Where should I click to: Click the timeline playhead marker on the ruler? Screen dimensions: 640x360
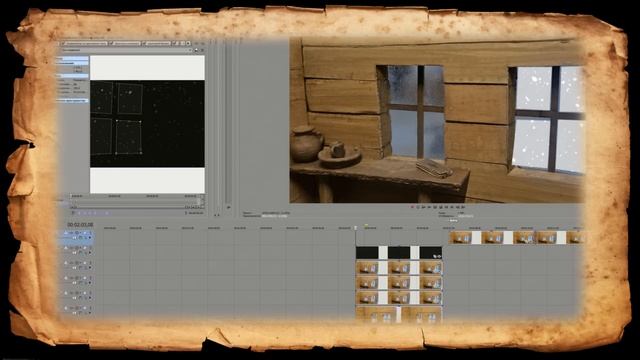[x=356, y=228]
